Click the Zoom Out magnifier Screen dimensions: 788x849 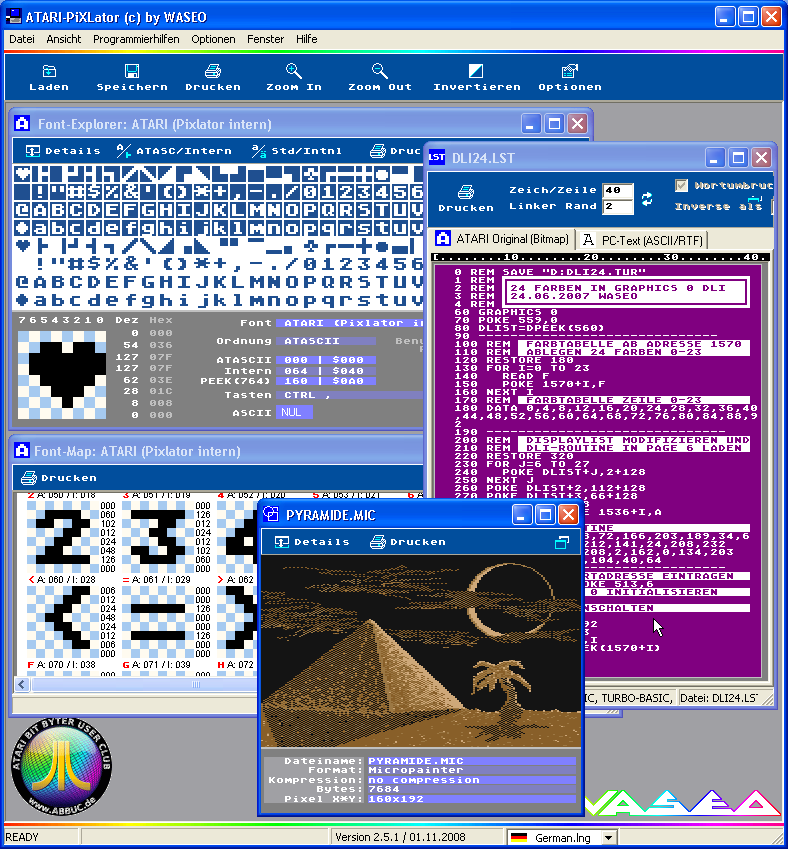point(380,71)
